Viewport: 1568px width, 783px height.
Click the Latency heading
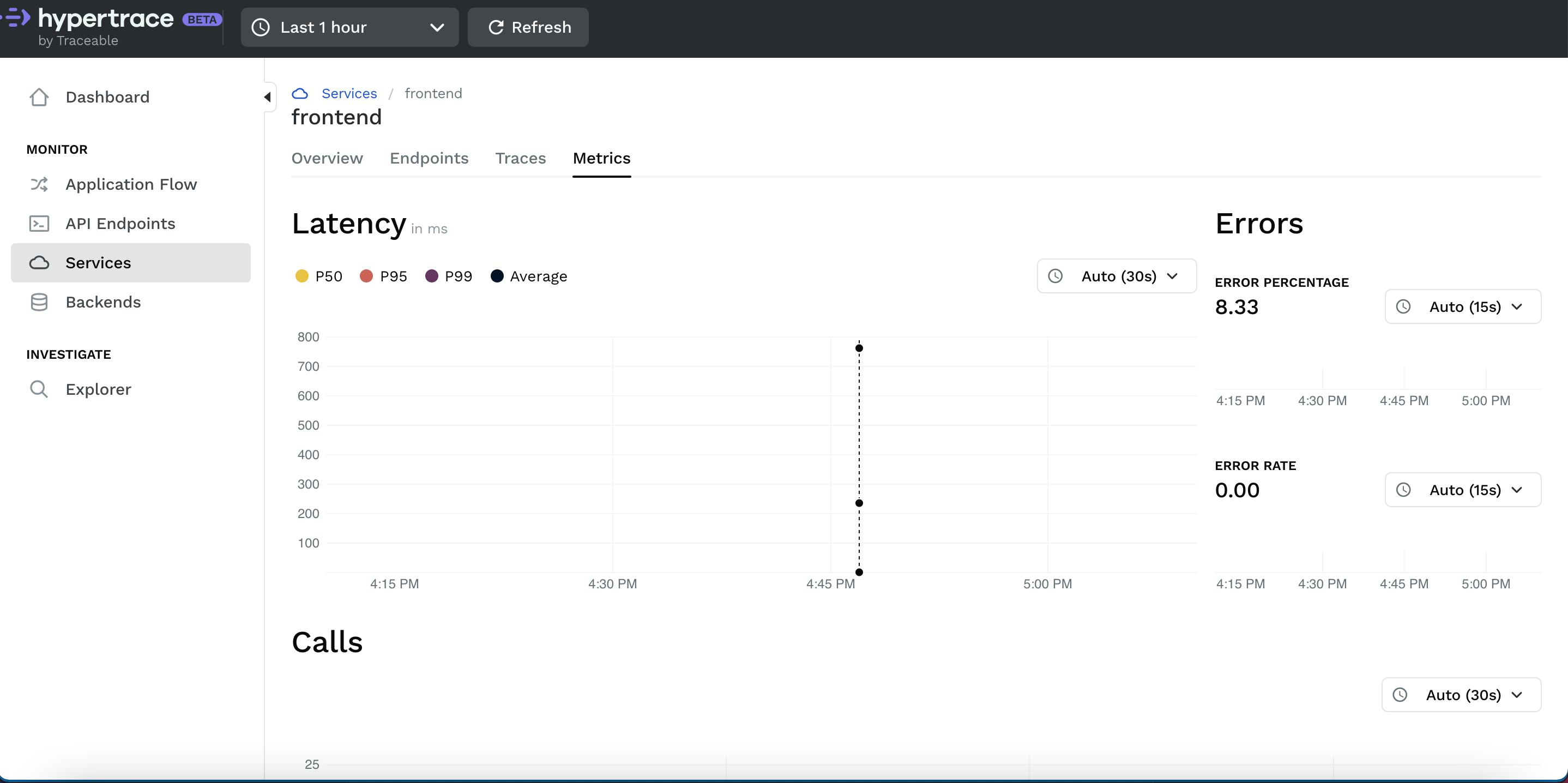(x=349, y=224)
